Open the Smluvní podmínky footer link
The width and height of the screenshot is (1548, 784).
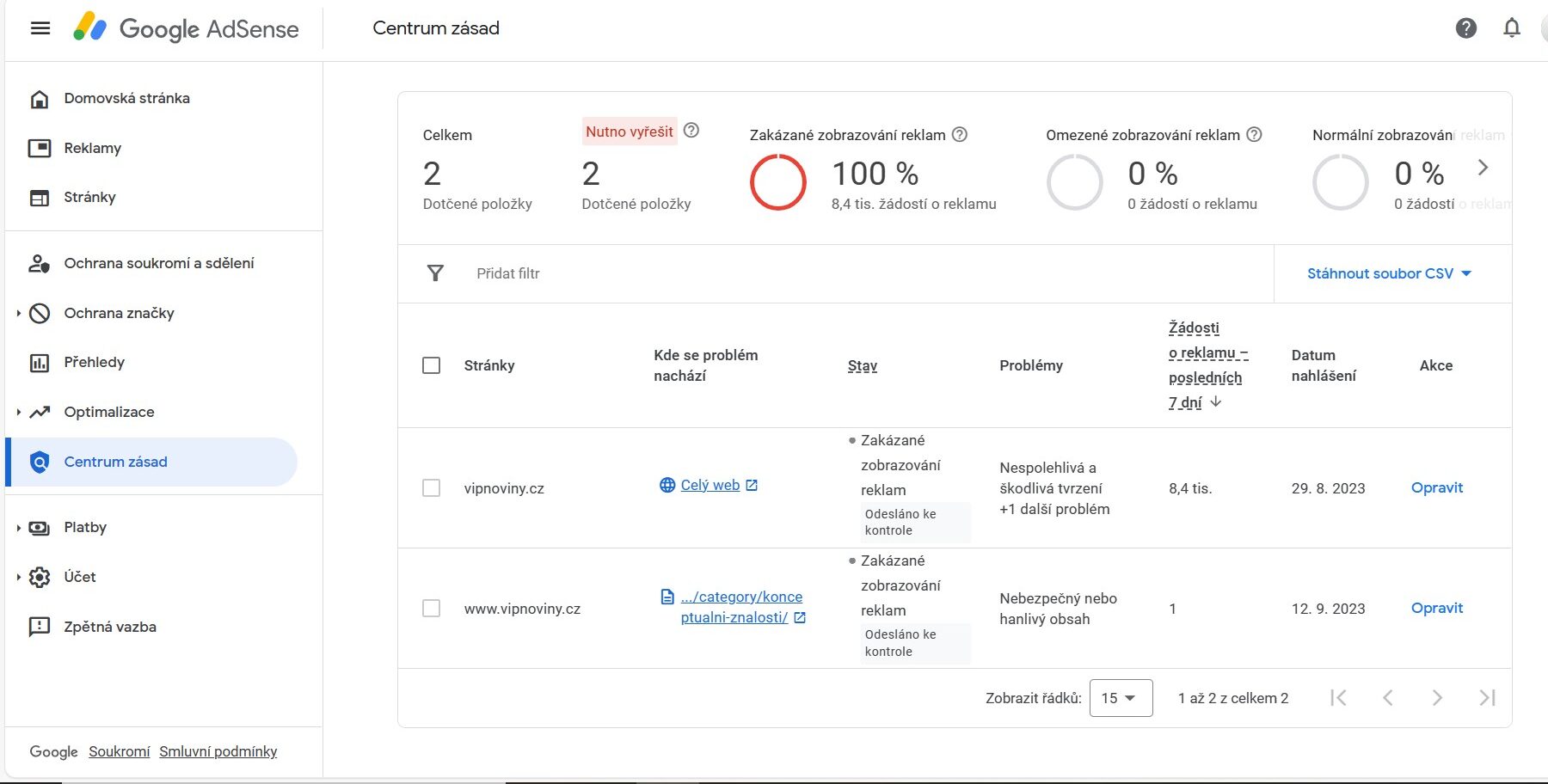tap(218, 751)
